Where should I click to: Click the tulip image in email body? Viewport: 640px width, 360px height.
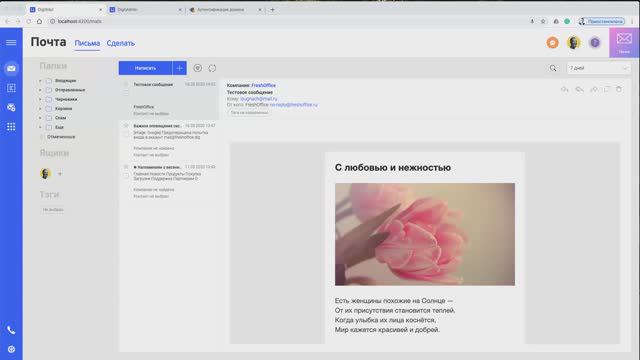[x=425, y=234]
